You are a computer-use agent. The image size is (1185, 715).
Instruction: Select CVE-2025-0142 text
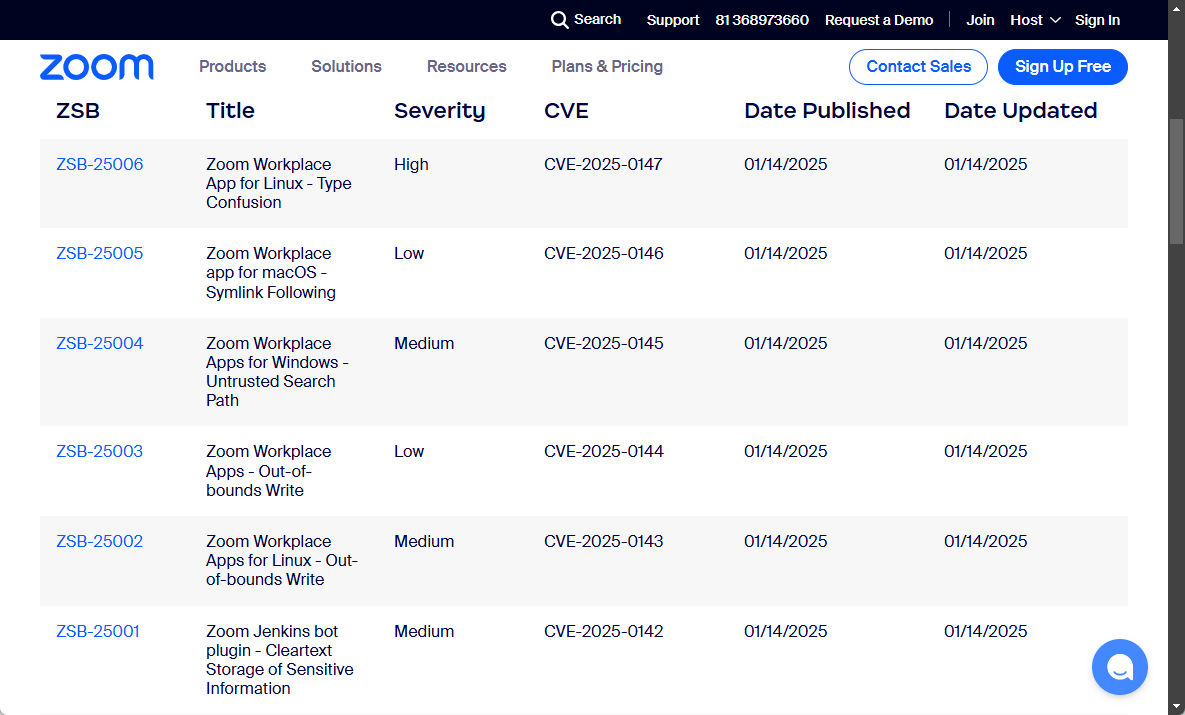click(604, 631)
